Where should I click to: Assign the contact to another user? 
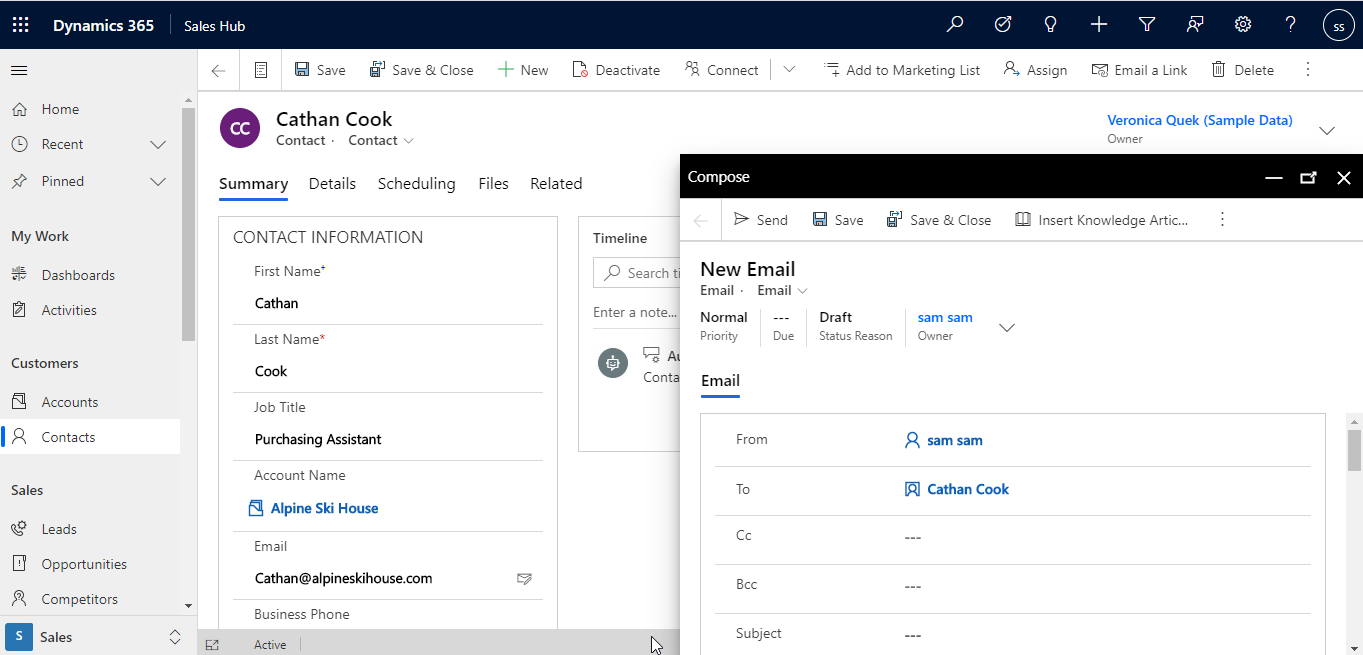coord(1035,70)
